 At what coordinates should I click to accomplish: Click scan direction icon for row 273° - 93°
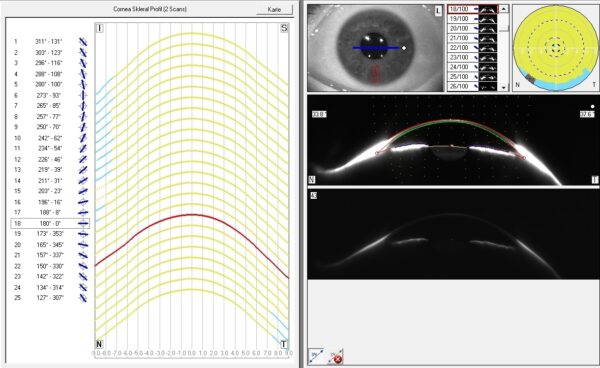(83, 95)
